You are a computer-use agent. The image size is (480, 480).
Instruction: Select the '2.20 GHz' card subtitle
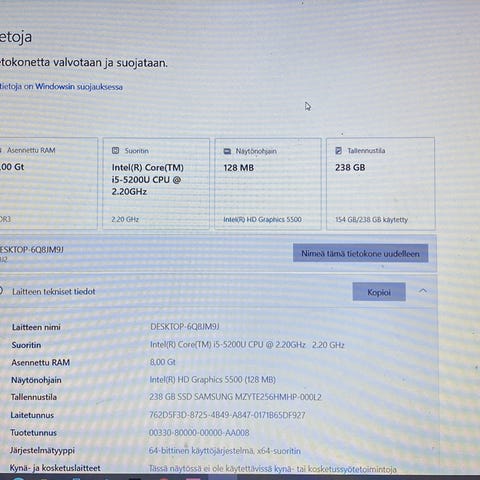click(x=125, y=219)
